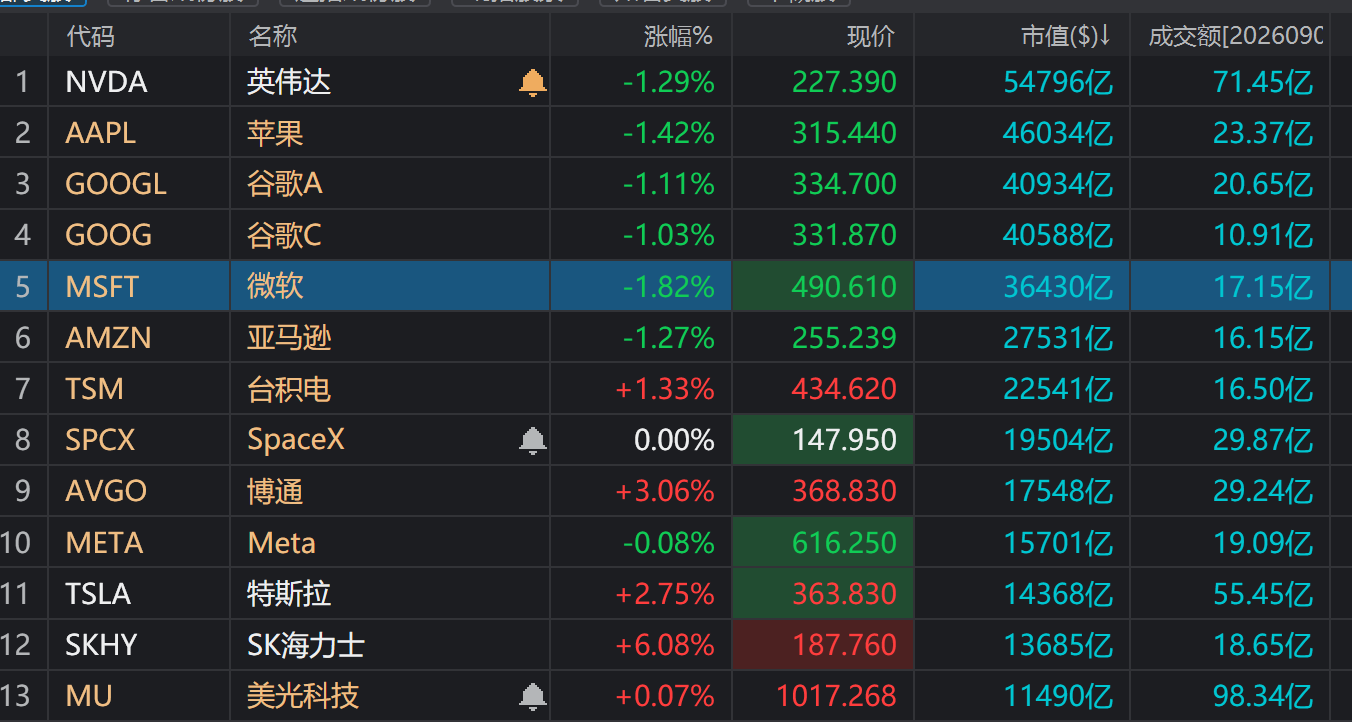Click the 227.390 price for NVDA
This screenshot has width=1352, height=722.
[x=845, y=82]
